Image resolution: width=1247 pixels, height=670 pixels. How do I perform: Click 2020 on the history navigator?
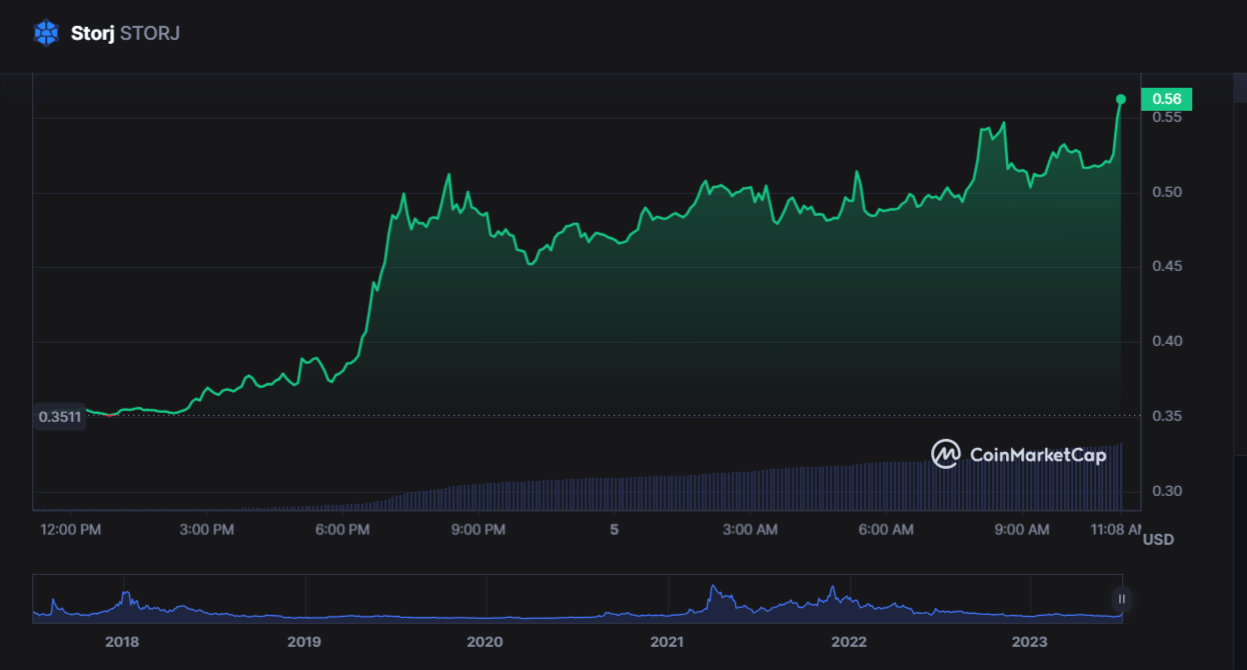coord(485,641)
